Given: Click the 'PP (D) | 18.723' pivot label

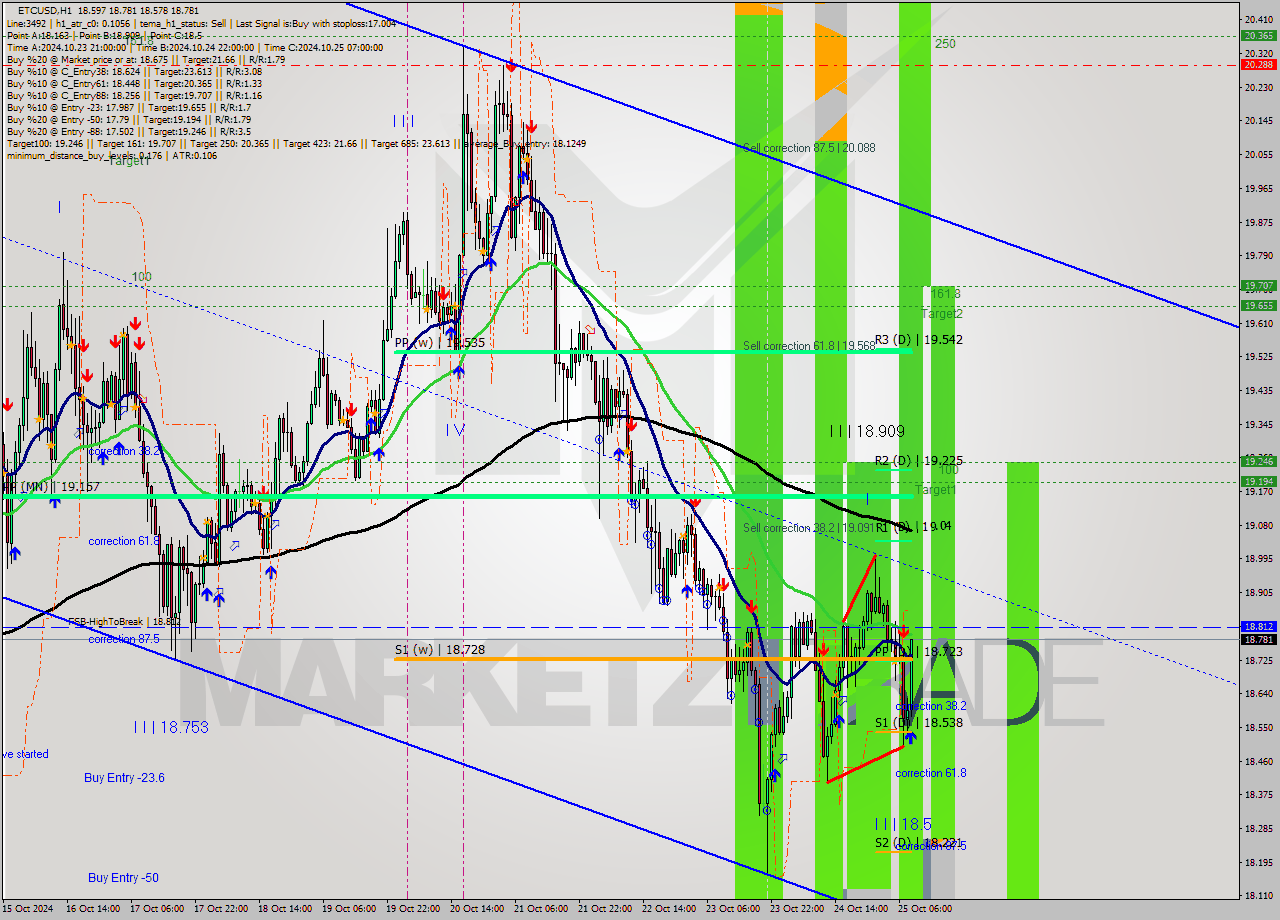Looking at the screenshot, I should (x=919, y=651).
